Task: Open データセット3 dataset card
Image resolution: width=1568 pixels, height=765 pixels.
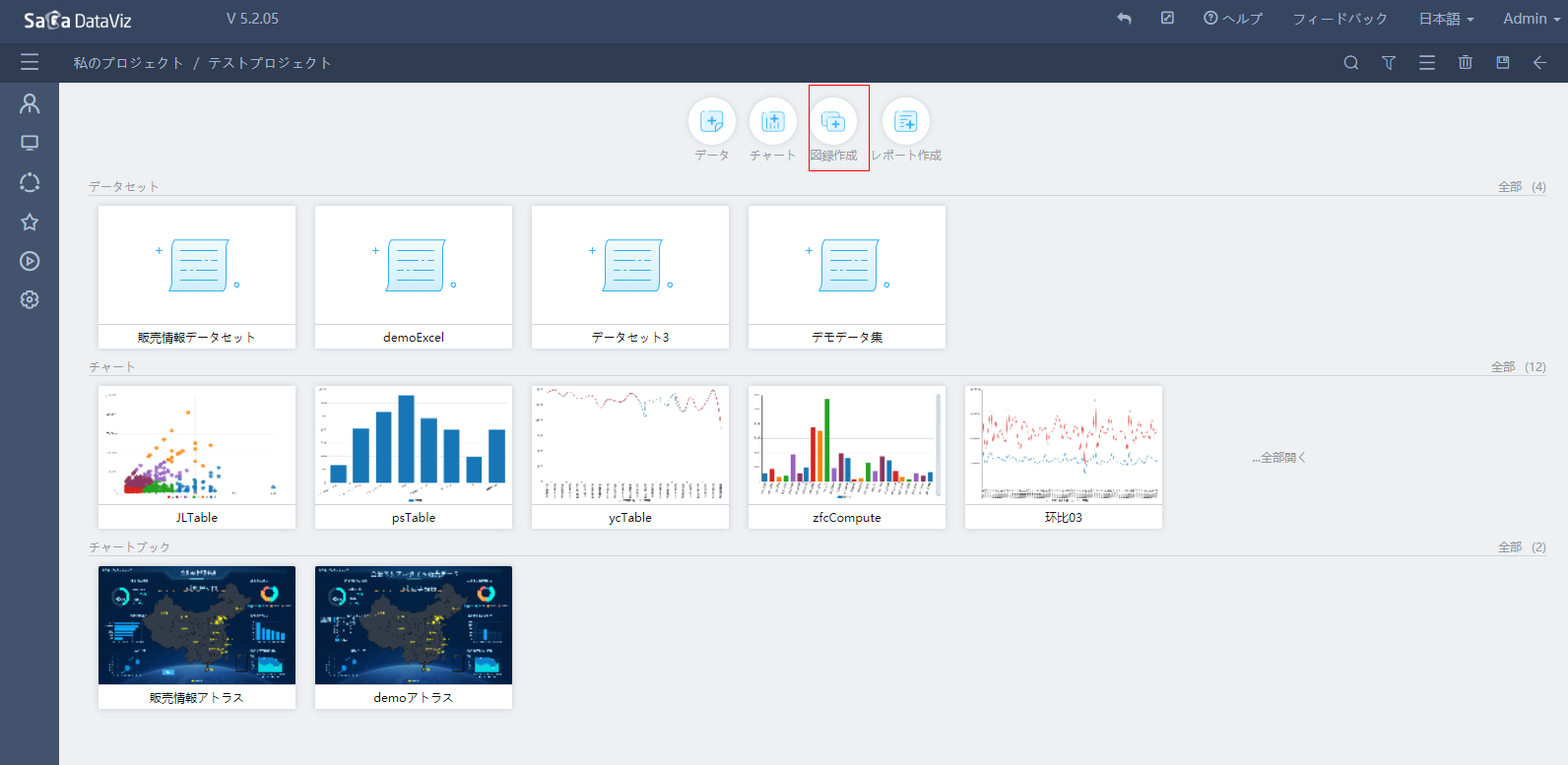Action: (630, 277)
